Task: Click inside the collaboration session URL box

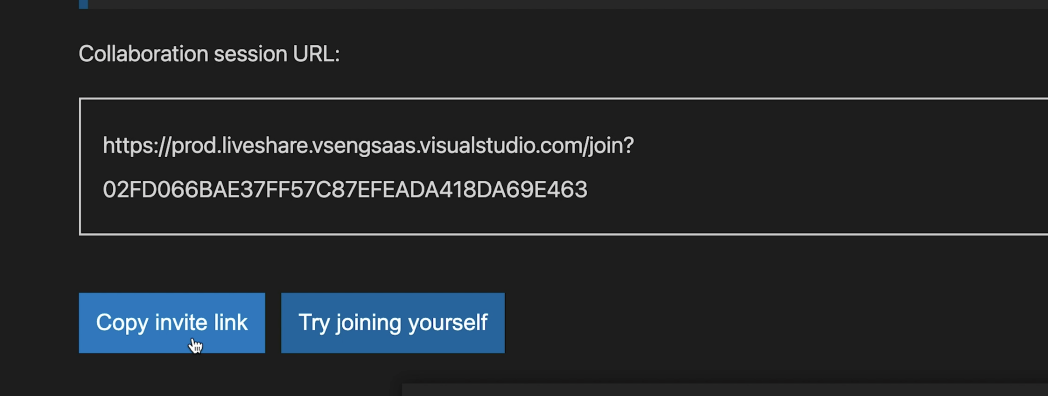Action: point(563,167)
